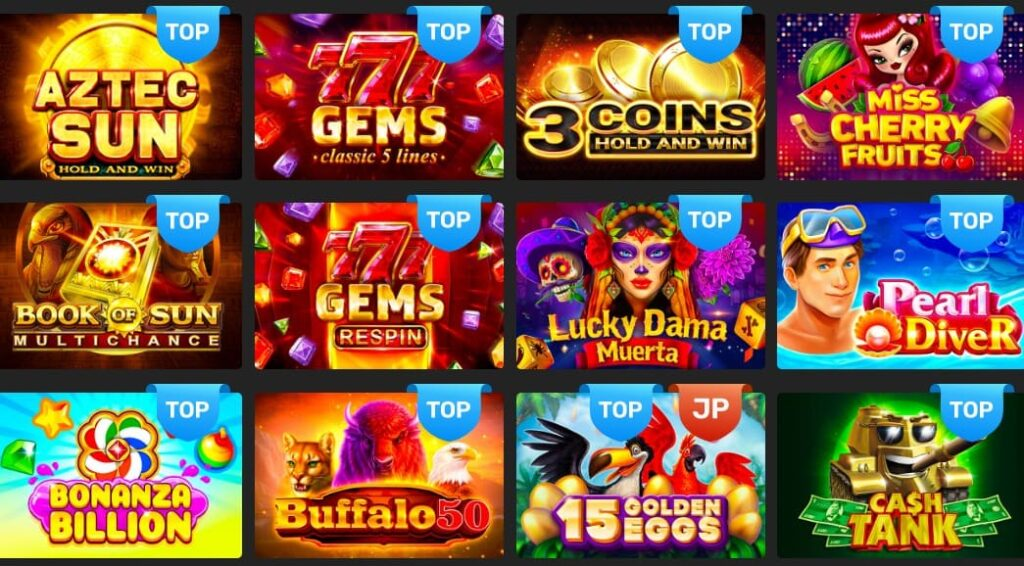The width and height of the screenshot is (1024, 566).
Task: Launch 777 Gems classic 5 lines slot
Action: click(379, 97)
